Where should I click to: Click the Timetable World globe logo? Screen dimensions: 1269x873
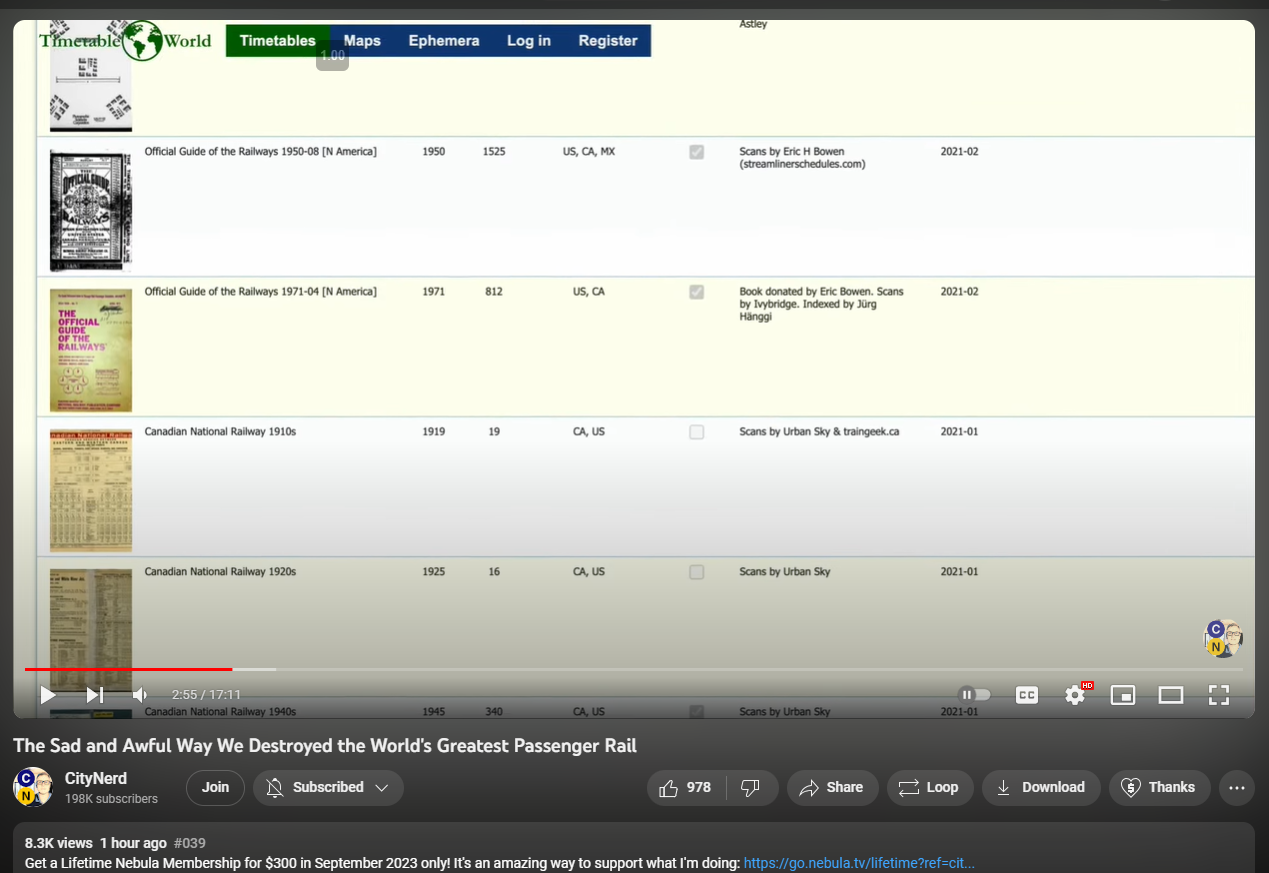143,41
